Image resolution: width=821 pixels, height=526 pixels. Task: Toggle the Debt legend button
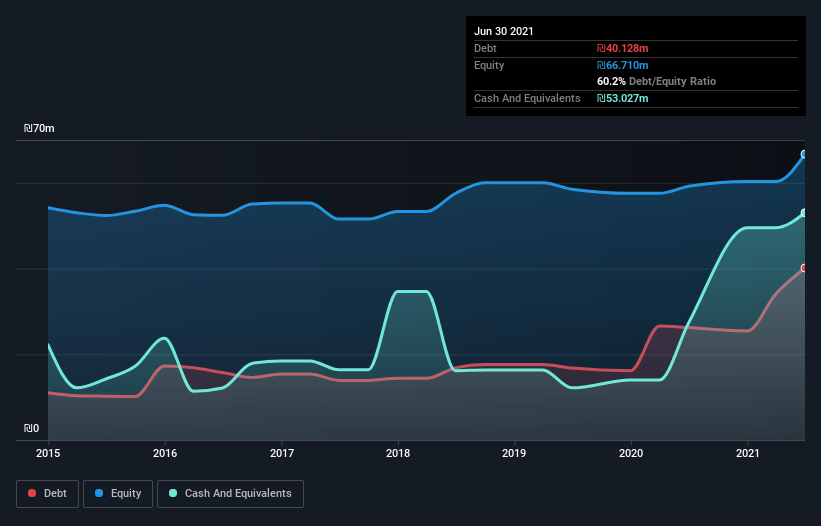click(47, 494)
